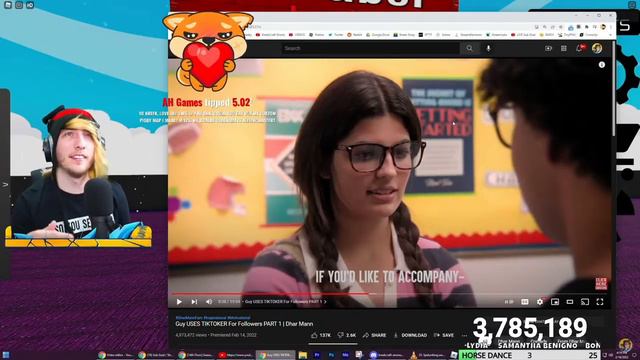Play the YouTube video
Screen dimensions: 640x360
(179, 302)
